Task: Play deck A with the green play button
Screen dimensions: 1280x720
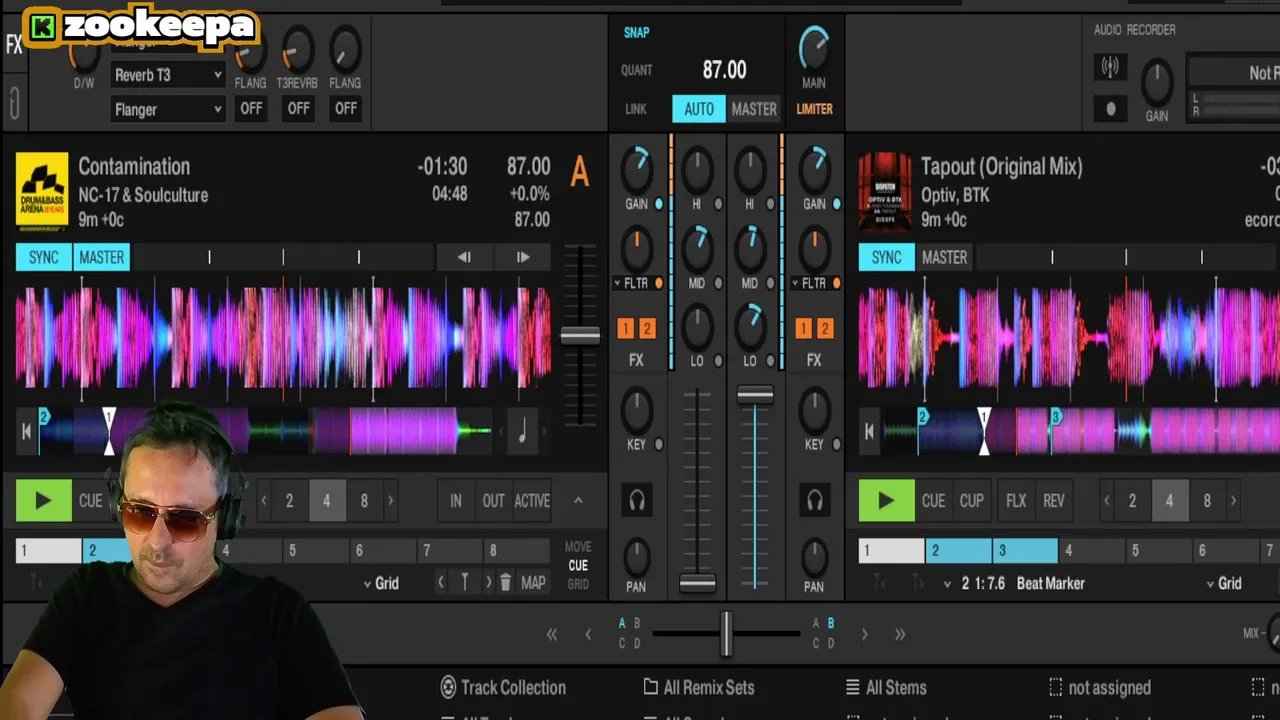Action: pos(43,501)
